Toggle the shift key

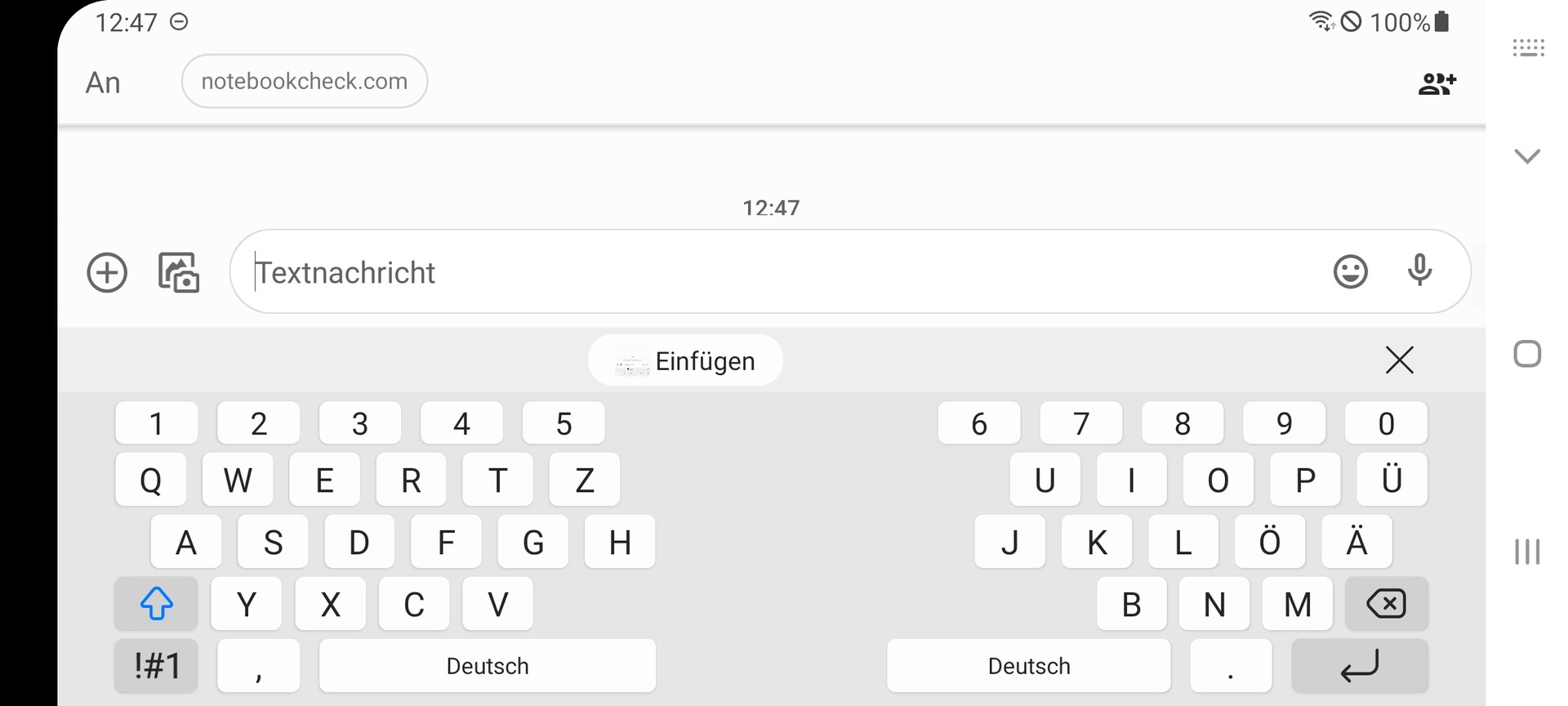[x=156, y=604]
